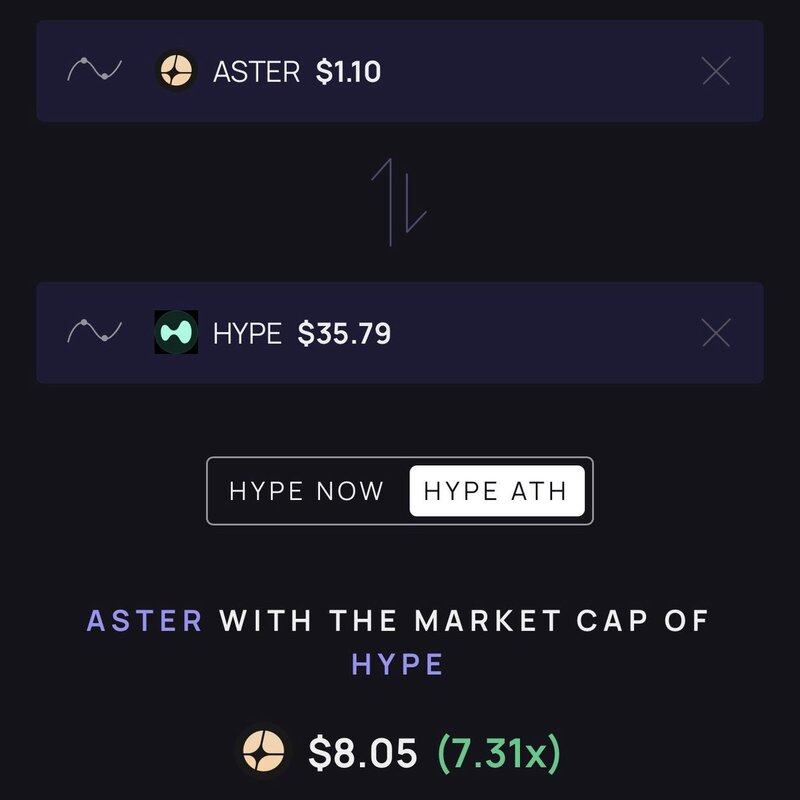Click the purple ASTER link in heading
The width and height of the screenshot is (800, 800).
145,620
